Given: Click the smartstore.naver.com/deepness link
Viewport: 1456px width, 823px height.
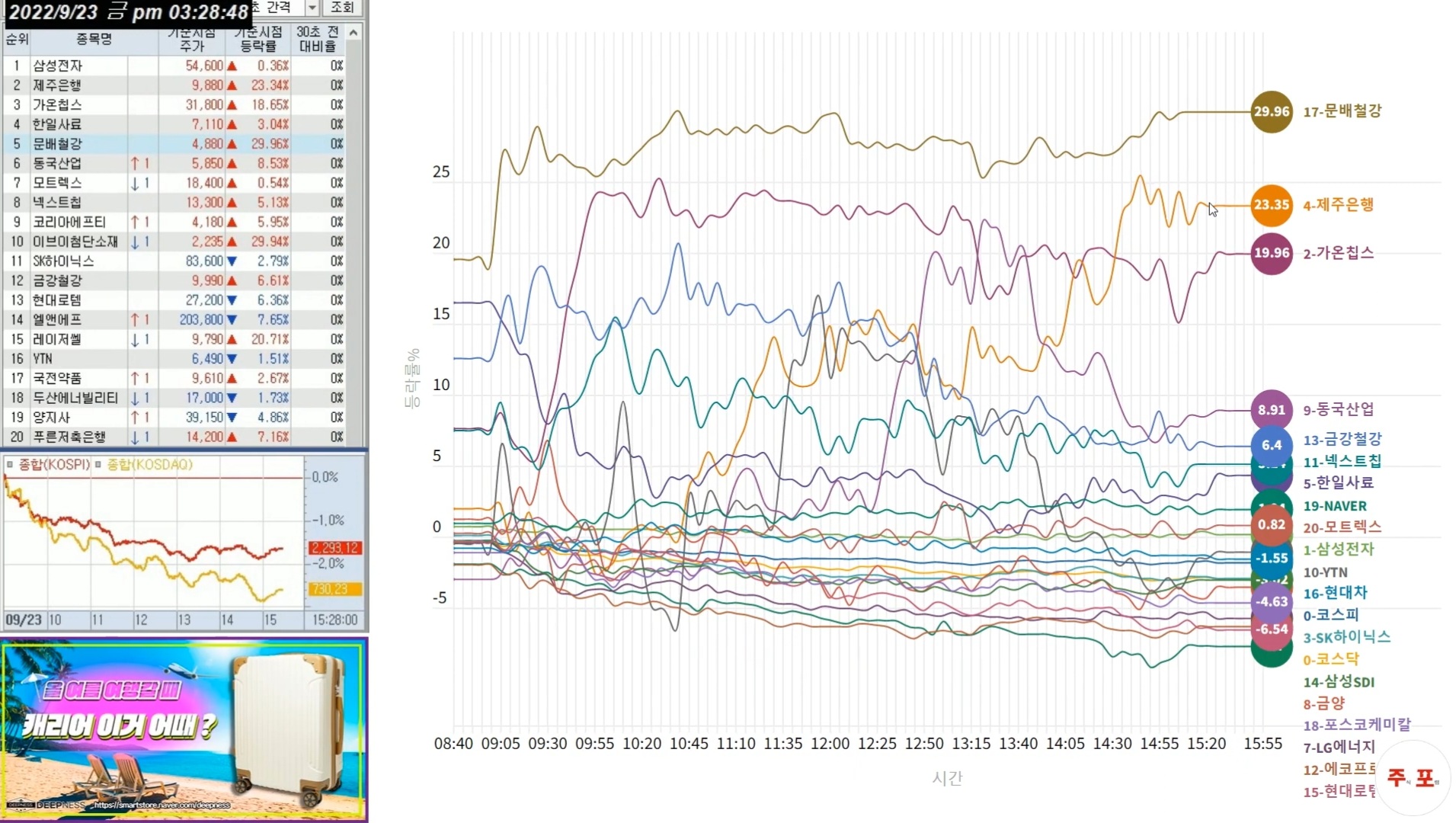Looking at the screenshot, I should point(162,805).
